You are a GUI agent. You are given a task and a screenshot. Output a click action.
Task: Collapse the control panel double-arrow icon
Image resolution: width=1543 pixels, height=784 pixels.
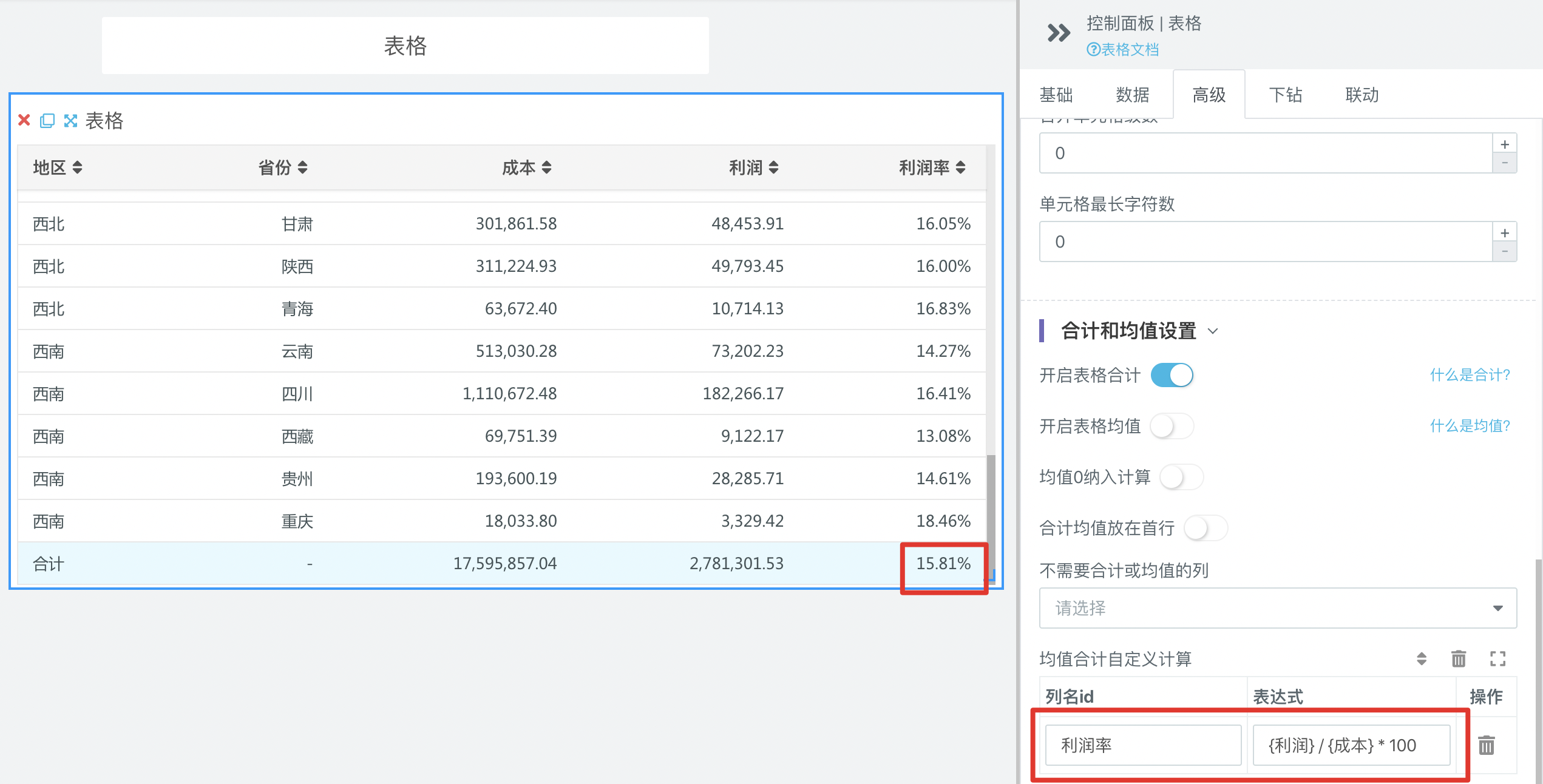pos(1059,33)
